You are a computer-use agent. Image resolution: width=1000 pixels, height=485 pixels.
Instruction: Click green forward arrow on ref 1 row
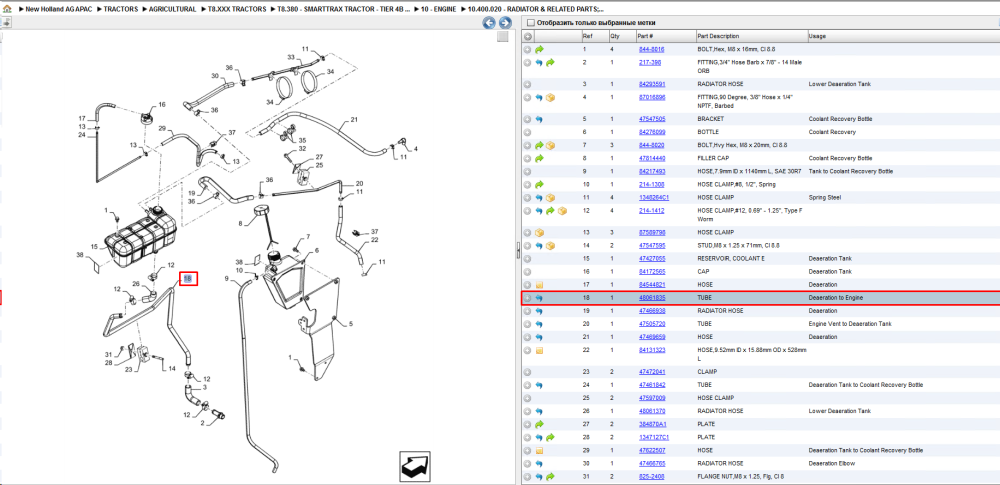(x=540, y=49)
